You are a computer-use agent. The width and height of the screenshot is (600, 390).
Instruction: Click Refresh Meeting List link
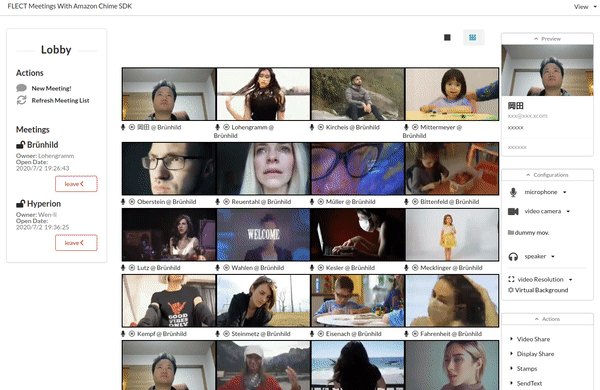click(x=60, y=100)
